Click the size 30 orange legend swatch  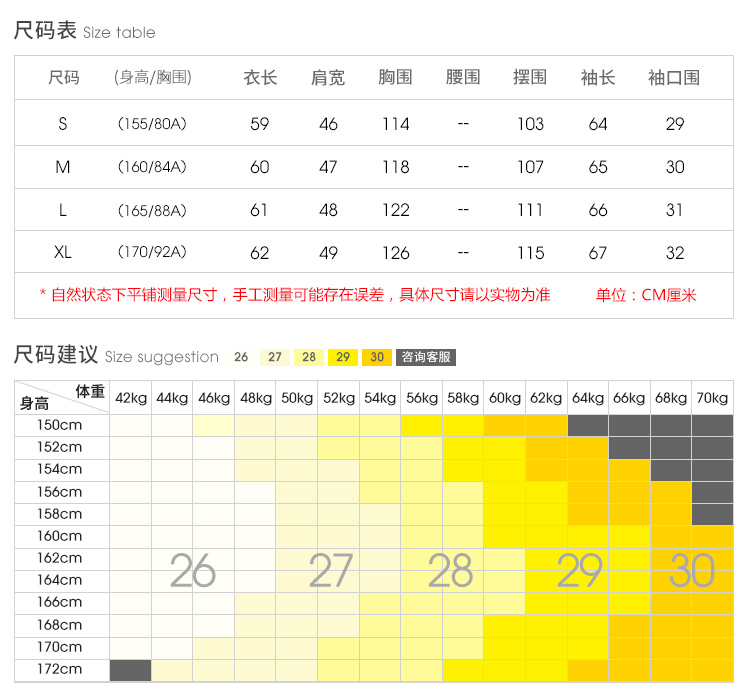coord(377,357)
